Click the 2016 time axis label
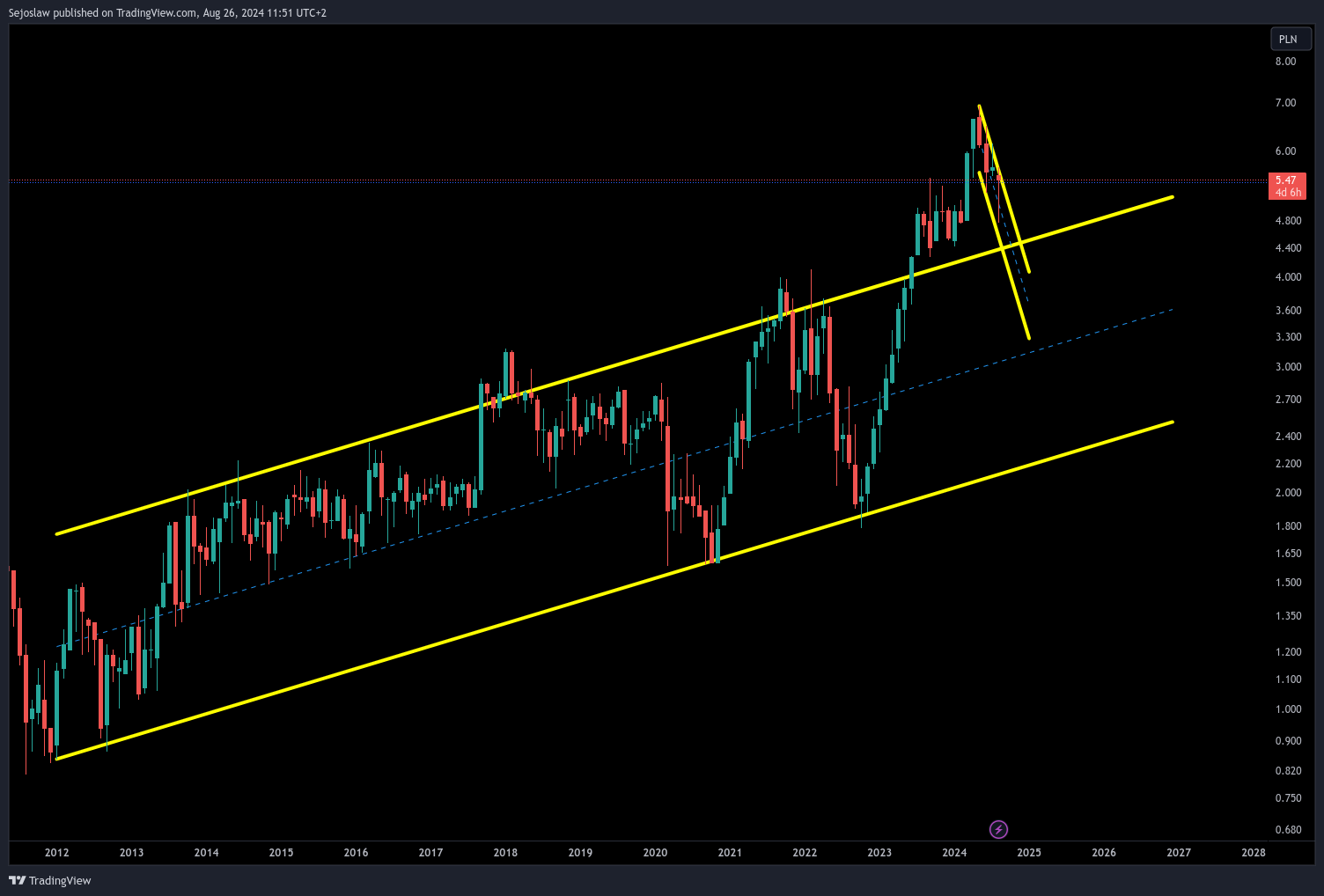 tap(356, 853)
